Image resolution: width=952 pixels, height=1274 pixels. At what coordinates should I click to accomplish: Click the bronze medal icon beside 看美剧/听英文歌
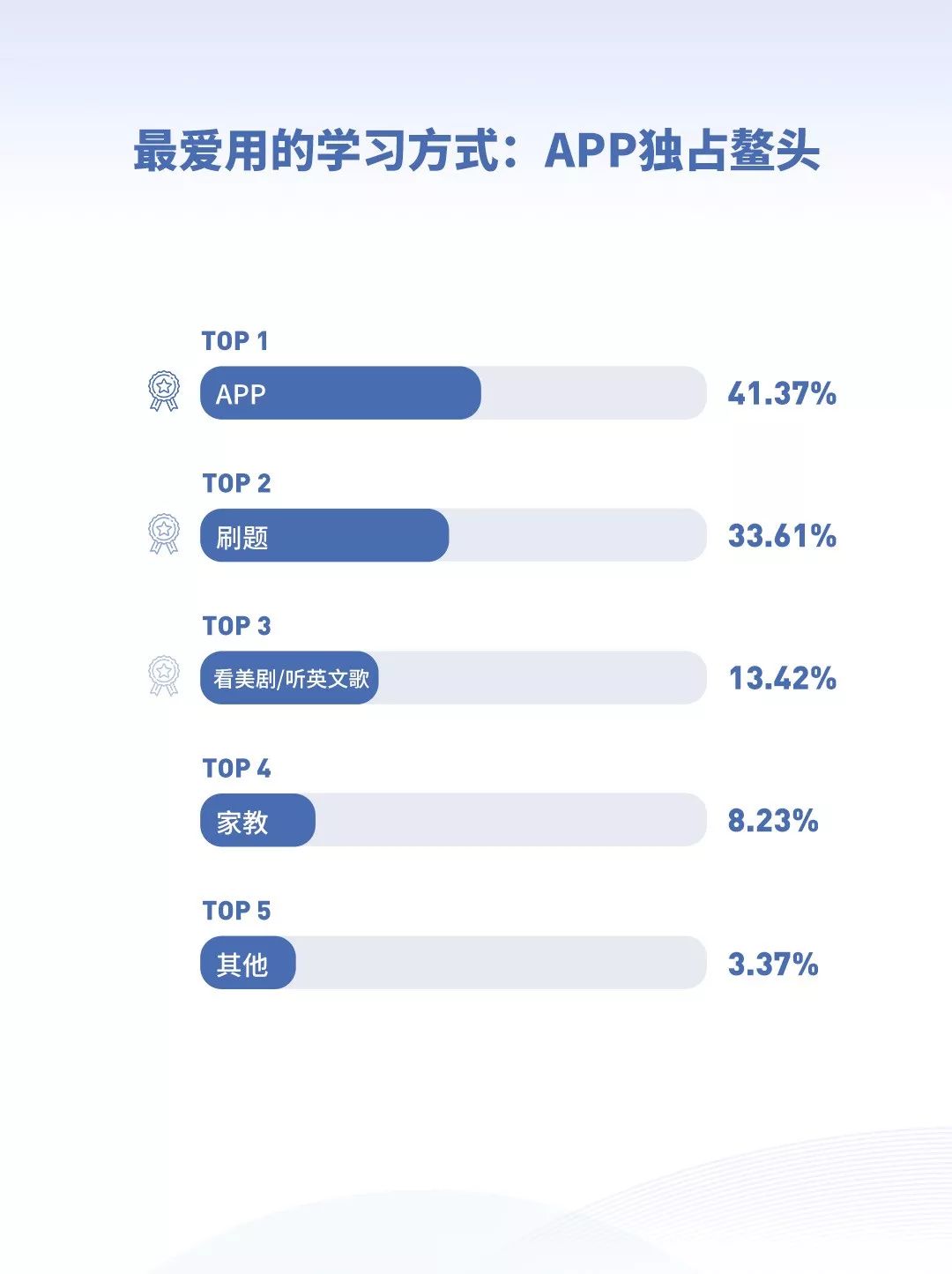pos(164,676)
